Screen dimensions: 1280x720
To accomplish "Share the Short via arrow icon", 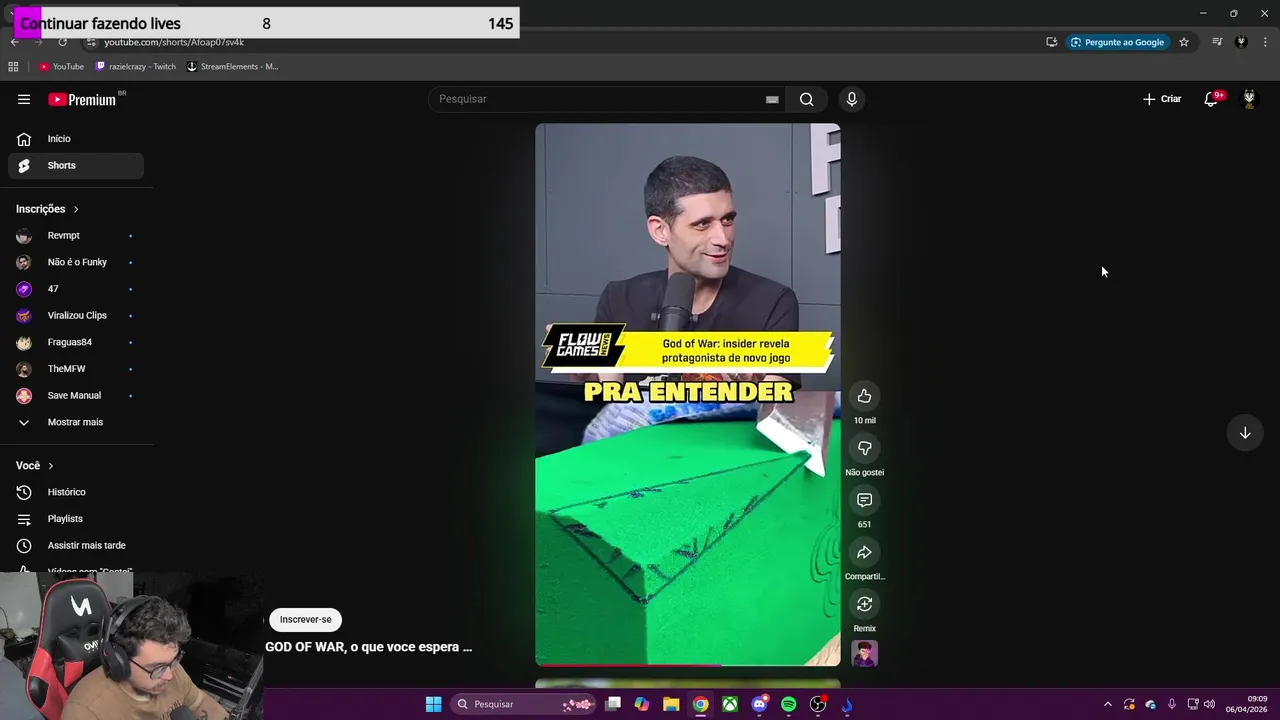I will (864, 552).
